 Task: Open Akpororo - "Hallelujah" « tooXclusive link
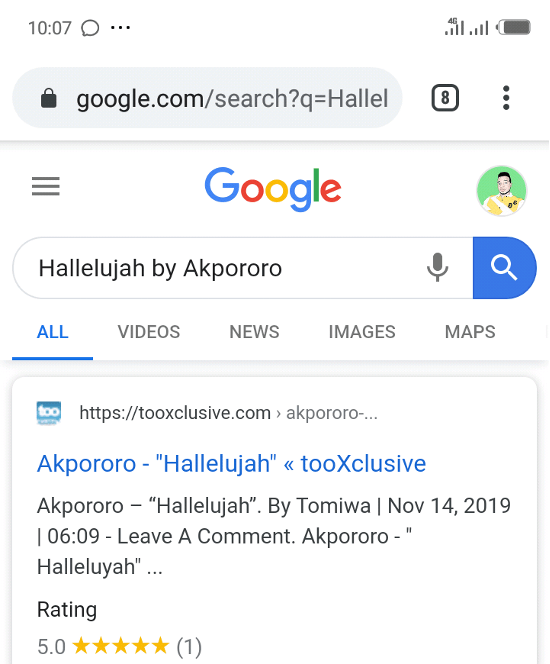tap(231, 463)
